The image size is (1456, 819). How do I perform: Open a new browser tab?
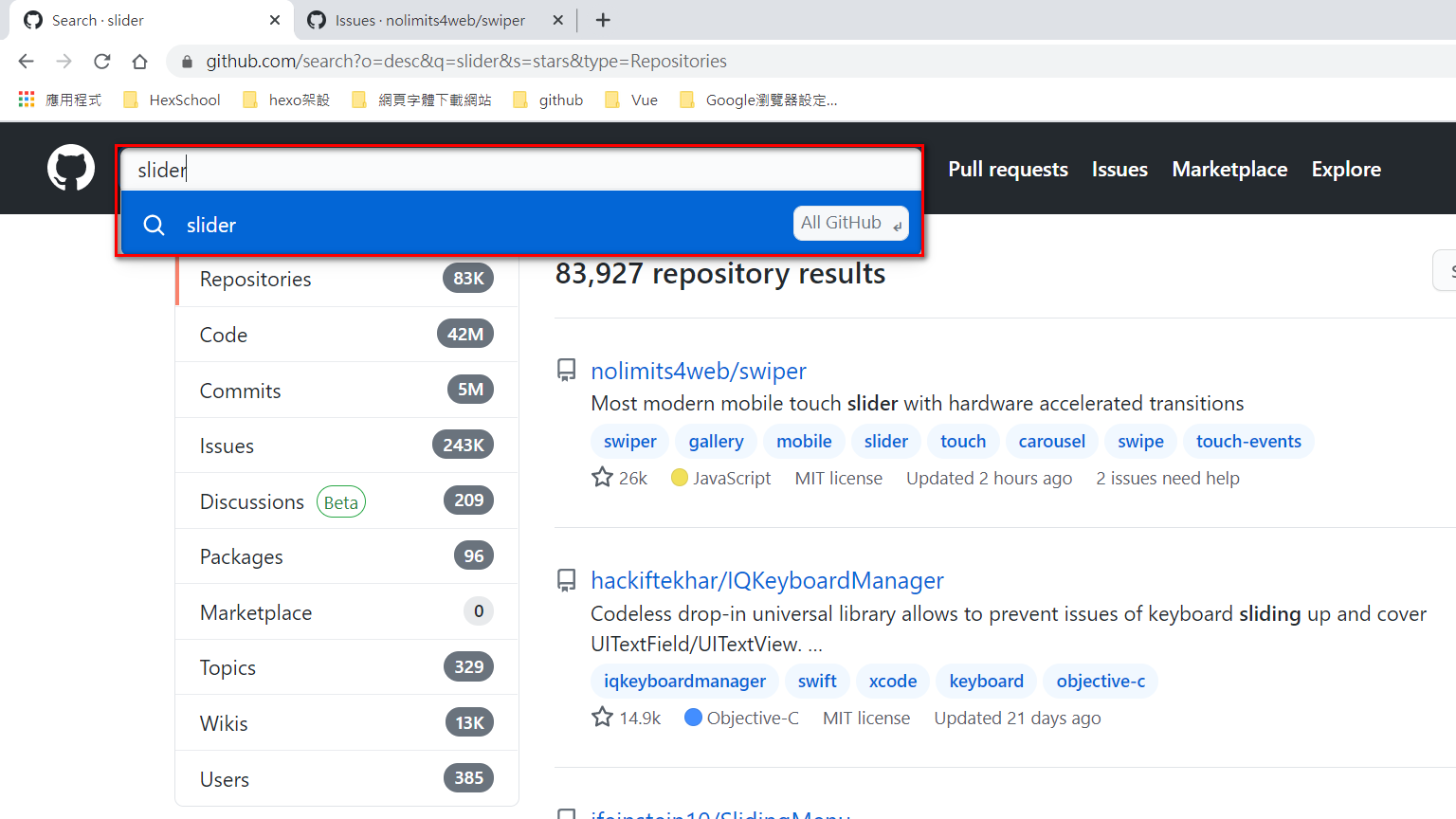(603, 20)
